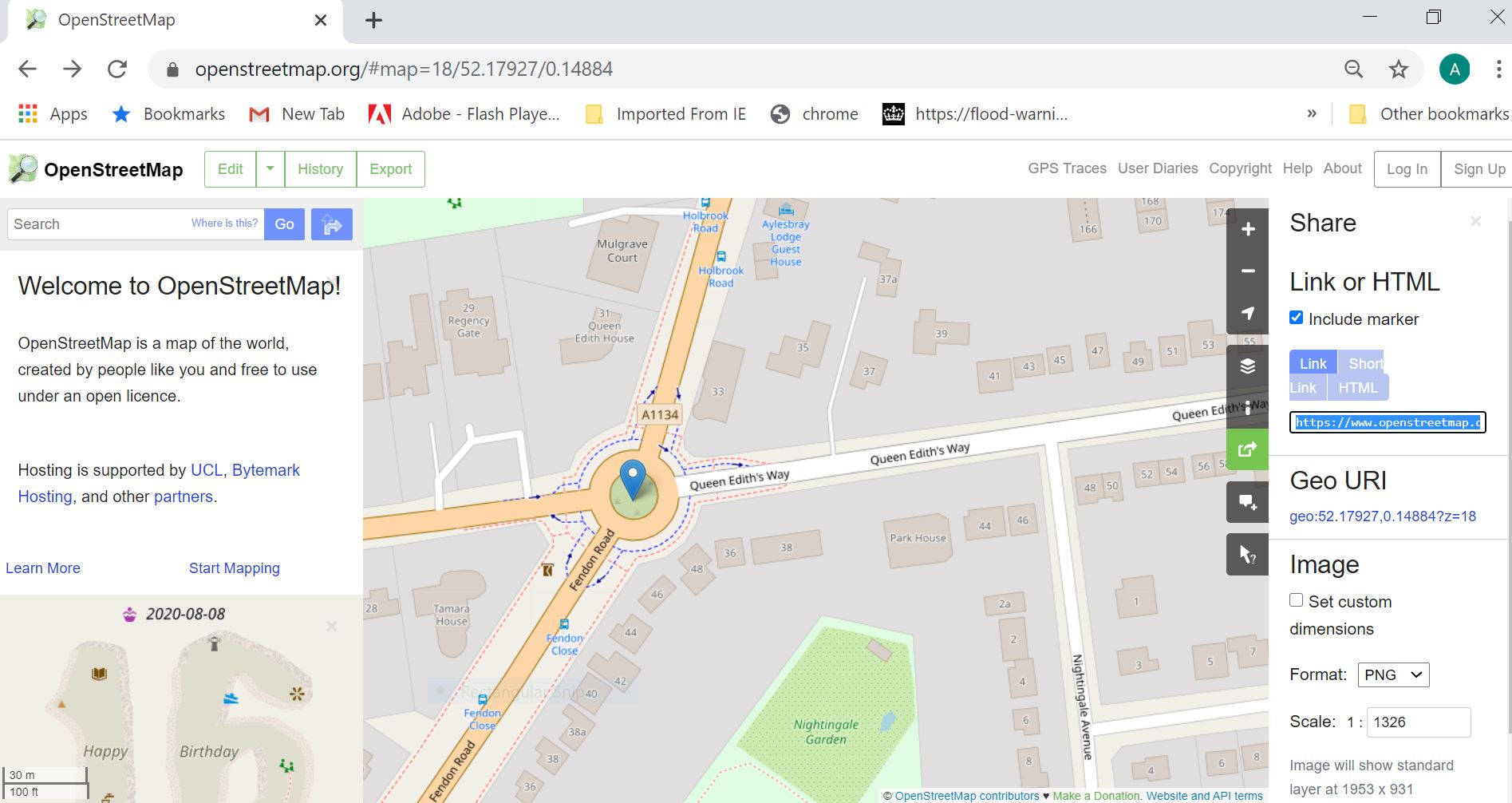Add a note to the map
Viewport: 1512px width, 803px height.
pyautogui.click(x=1247, y=503)
